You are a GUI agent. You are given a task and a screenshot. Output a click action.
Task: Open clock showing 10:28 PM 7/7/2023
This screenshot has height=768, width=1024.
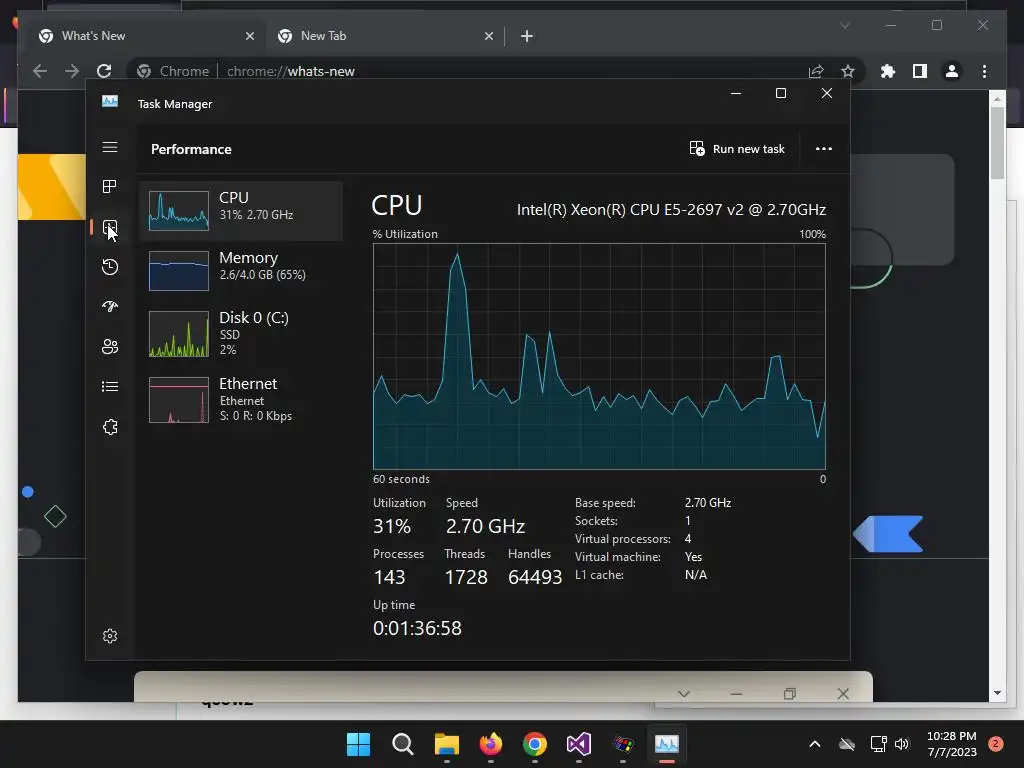coord(952,744)
